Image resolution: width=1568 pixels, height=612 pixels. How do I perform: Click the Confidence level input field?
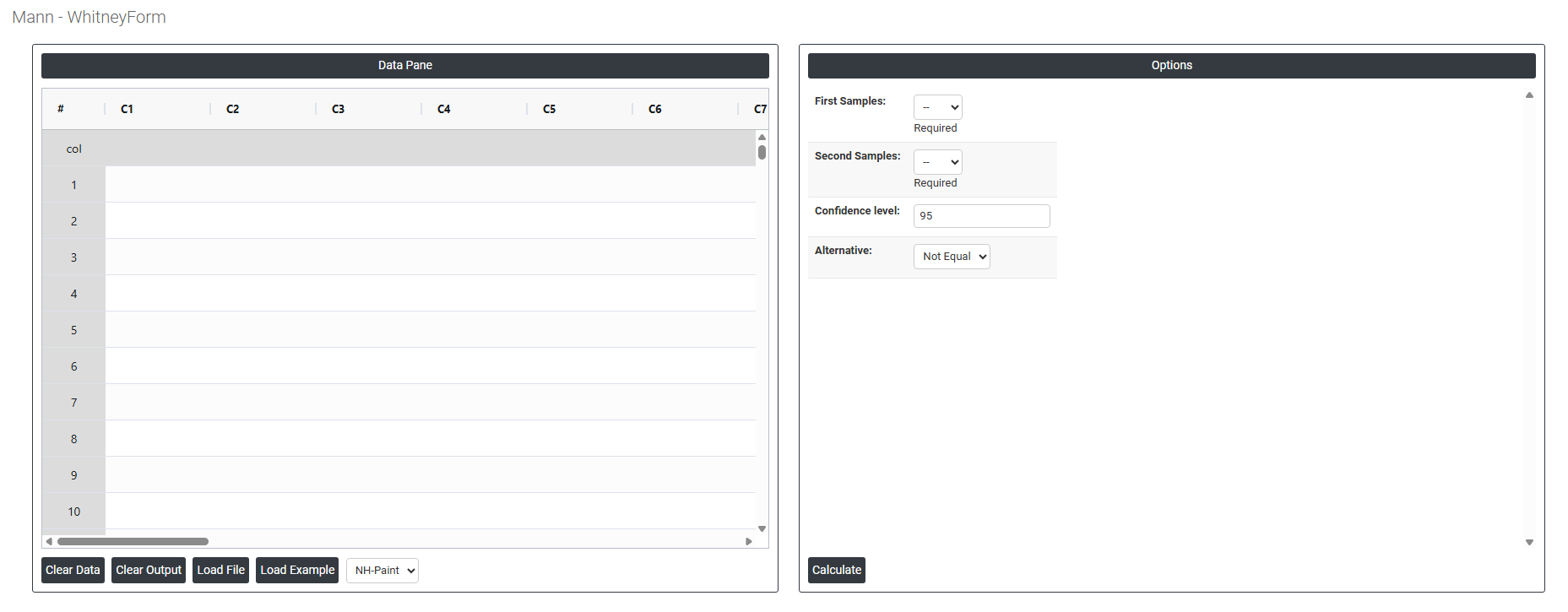click(981, 216)
